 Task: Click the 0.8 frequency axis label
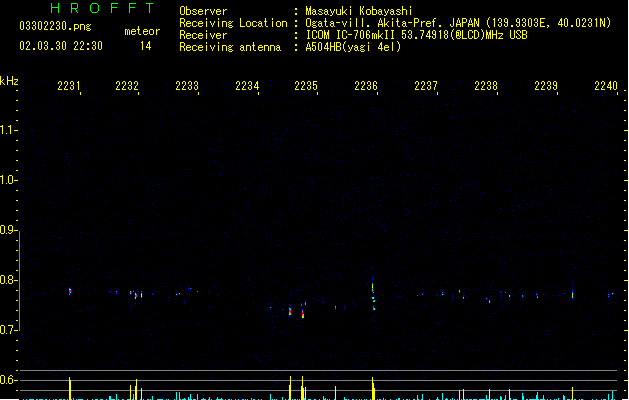7,280
